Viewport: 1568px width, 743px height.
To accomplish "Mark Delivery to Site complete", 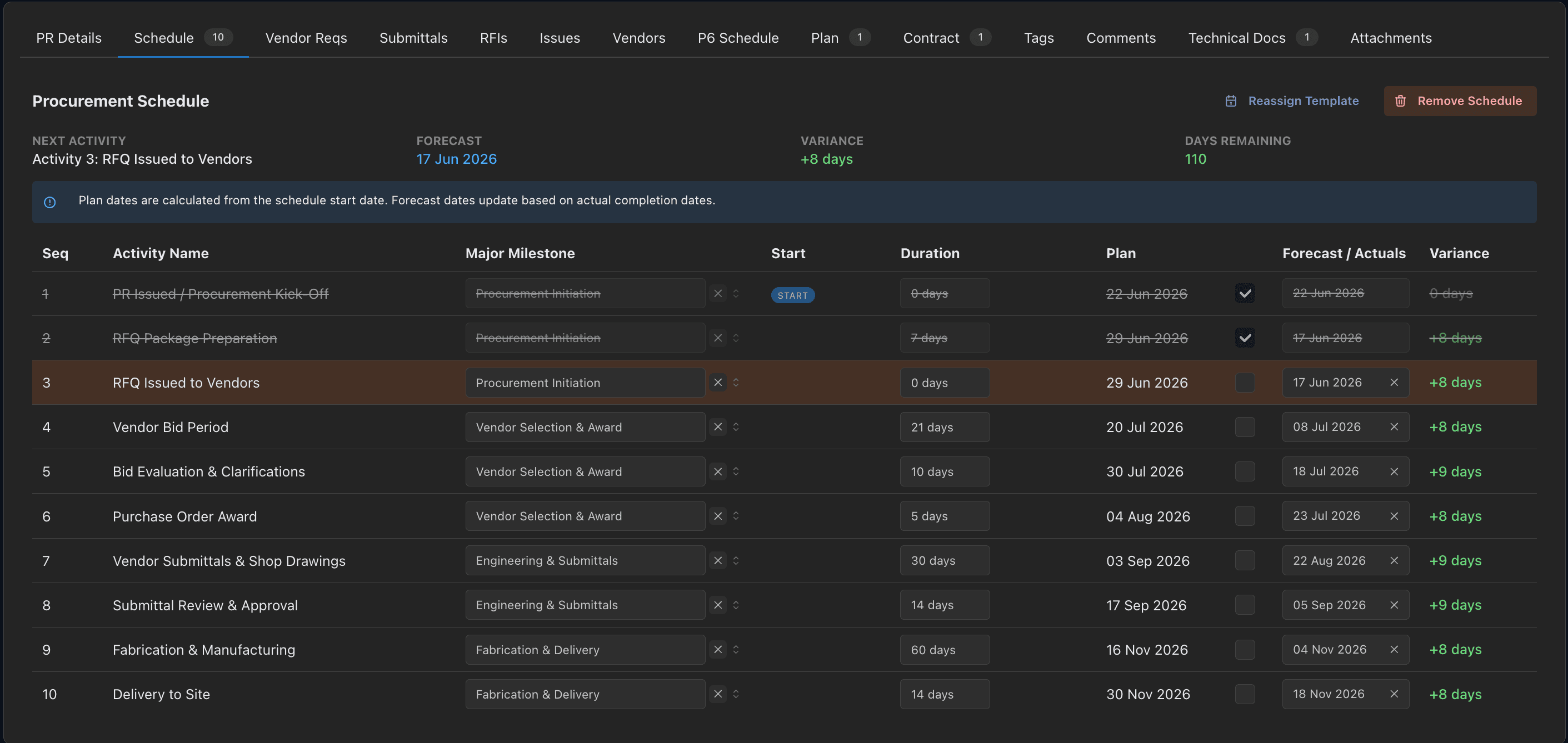I will [1245, 694].
